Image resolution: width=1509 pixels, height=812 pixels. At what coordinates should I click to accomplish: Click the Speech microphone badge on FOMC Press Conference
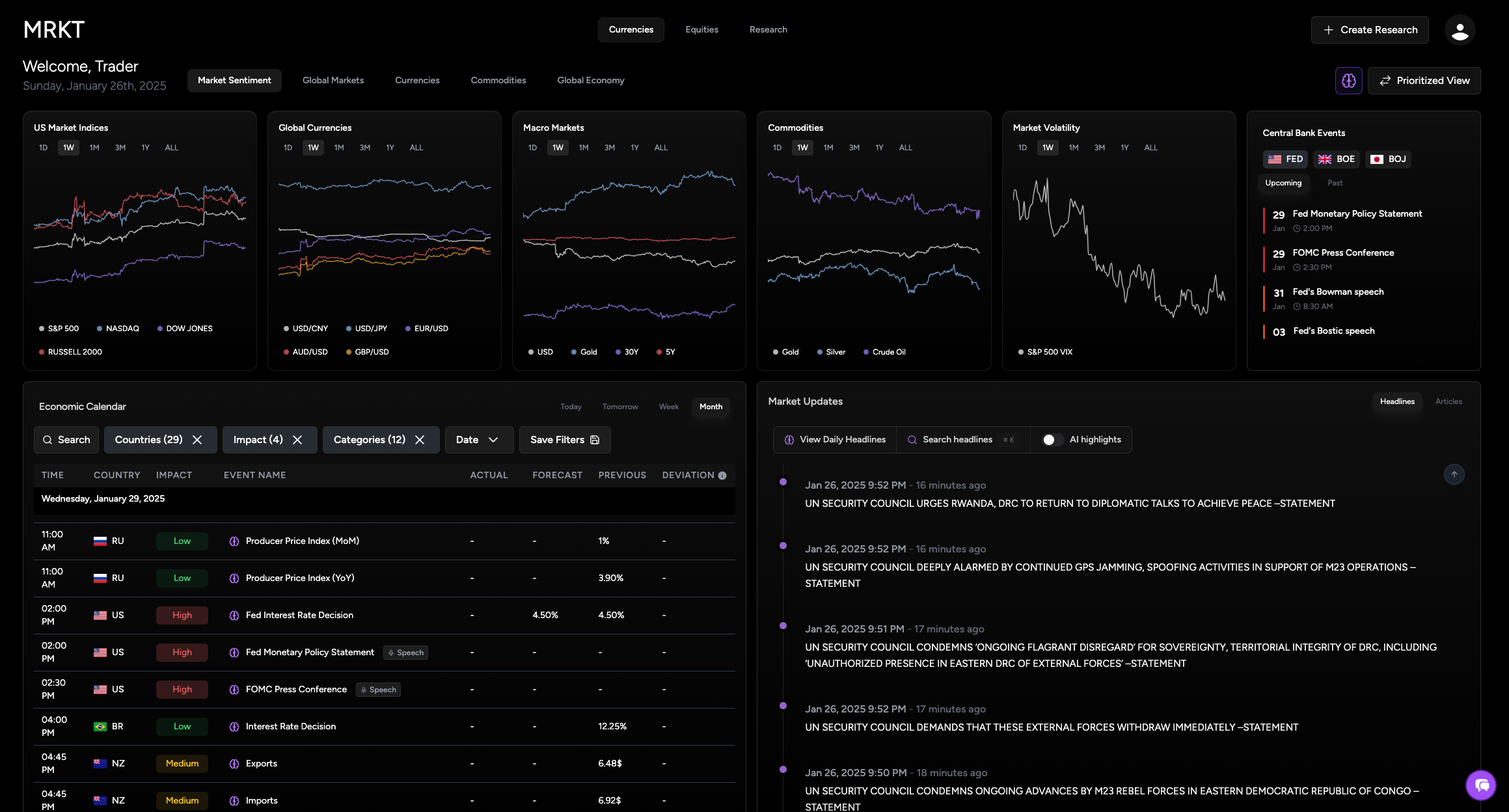(377, 690)
